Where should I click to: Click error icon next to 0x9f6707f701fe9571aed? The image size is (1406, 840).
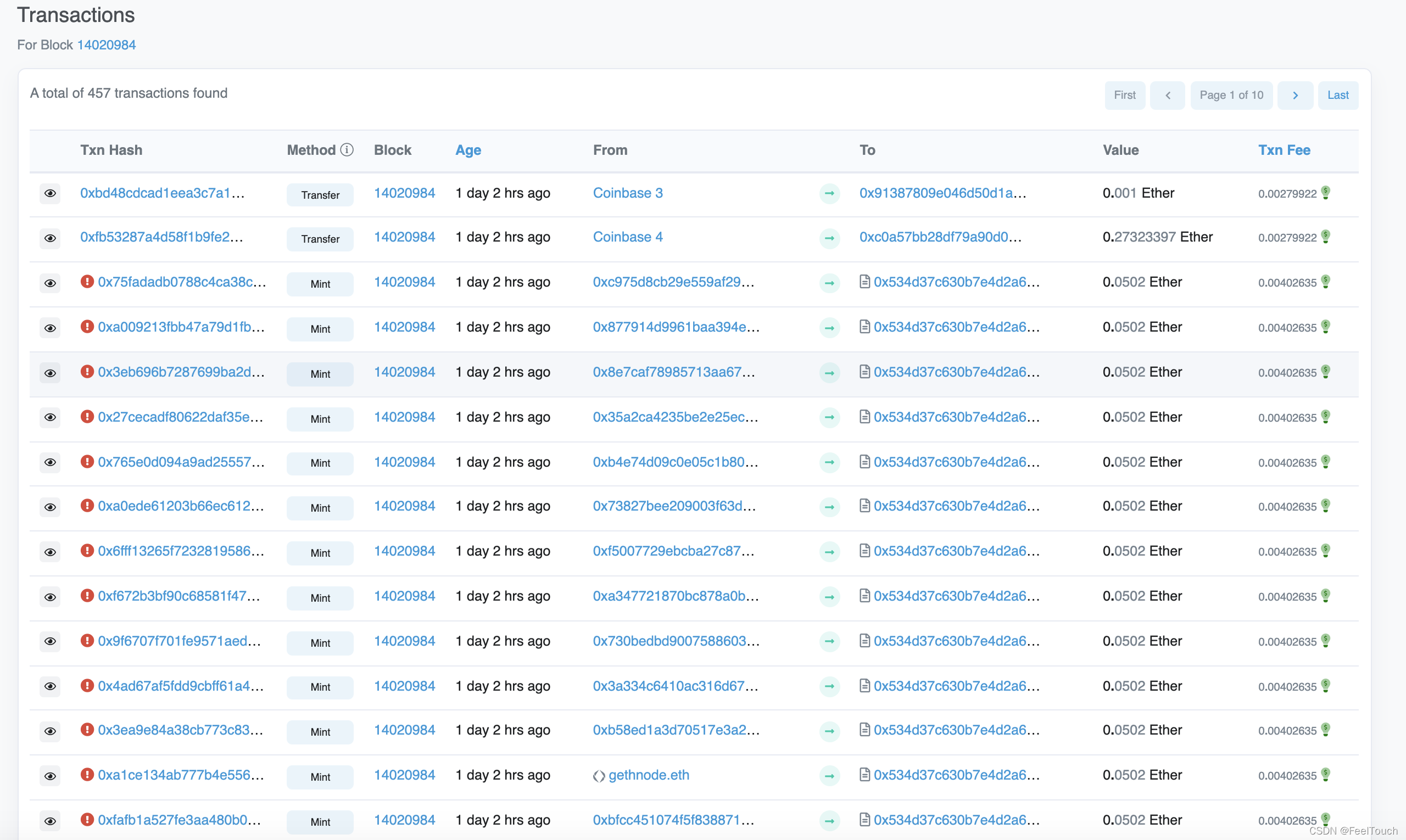point(87,640)
